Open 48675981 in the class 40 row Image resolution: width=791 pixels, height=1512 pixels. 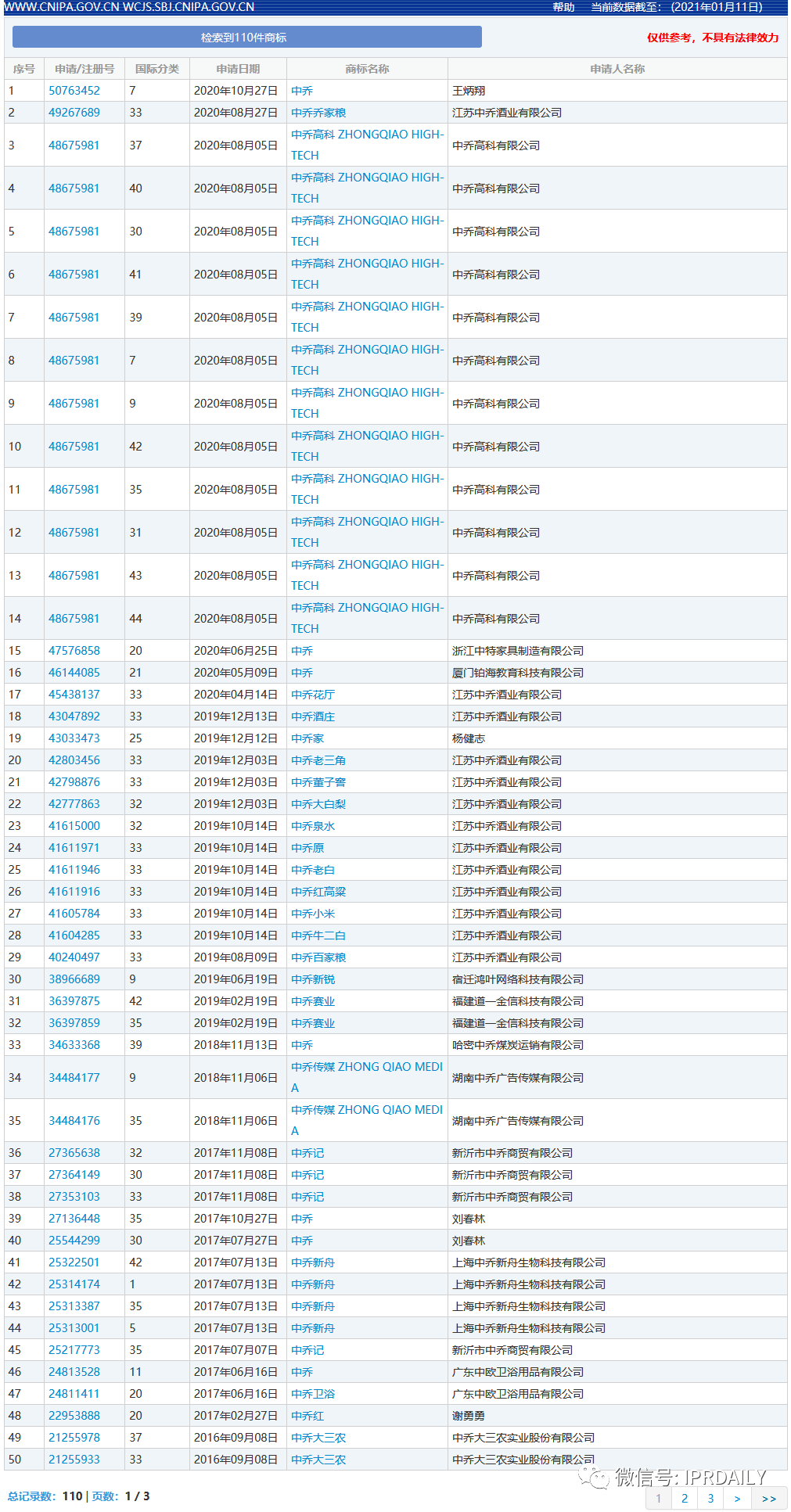74,189
